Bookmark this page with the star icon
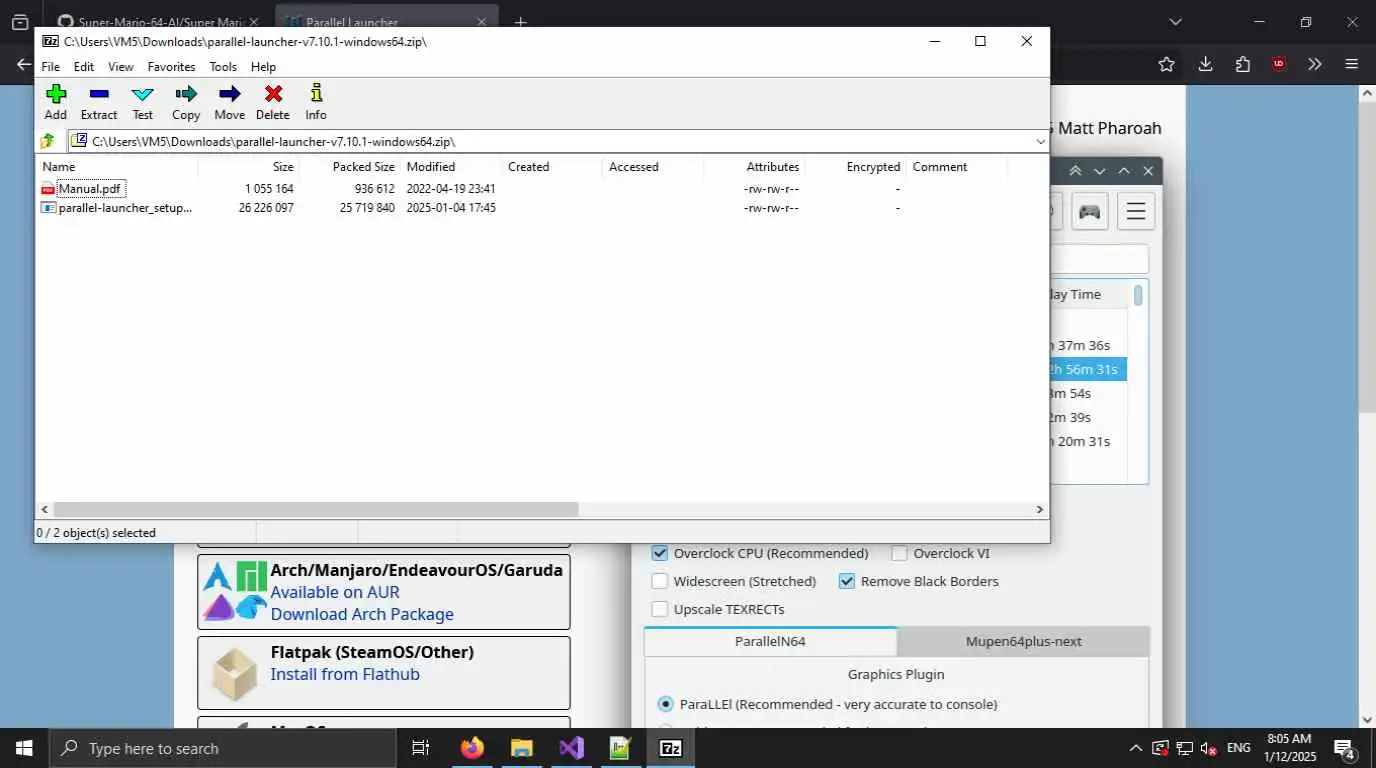This screenshot has width=1376, height=768. tap(1166, 64)
